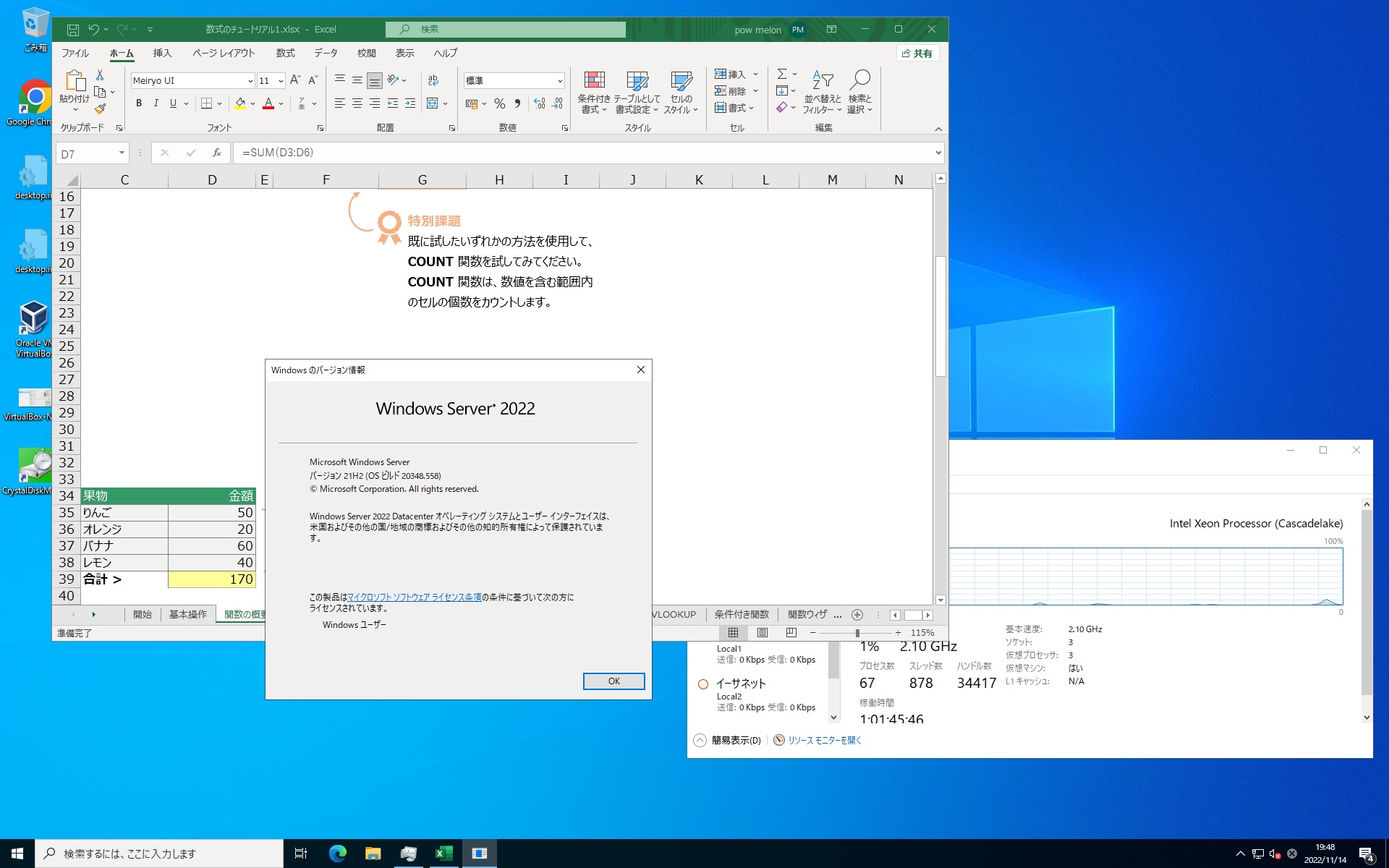The width and height of the screenshot is (1389, 868).
Task: Toggle bottom vertical align button
Action: pyautogui.click(x=374, y=80)
